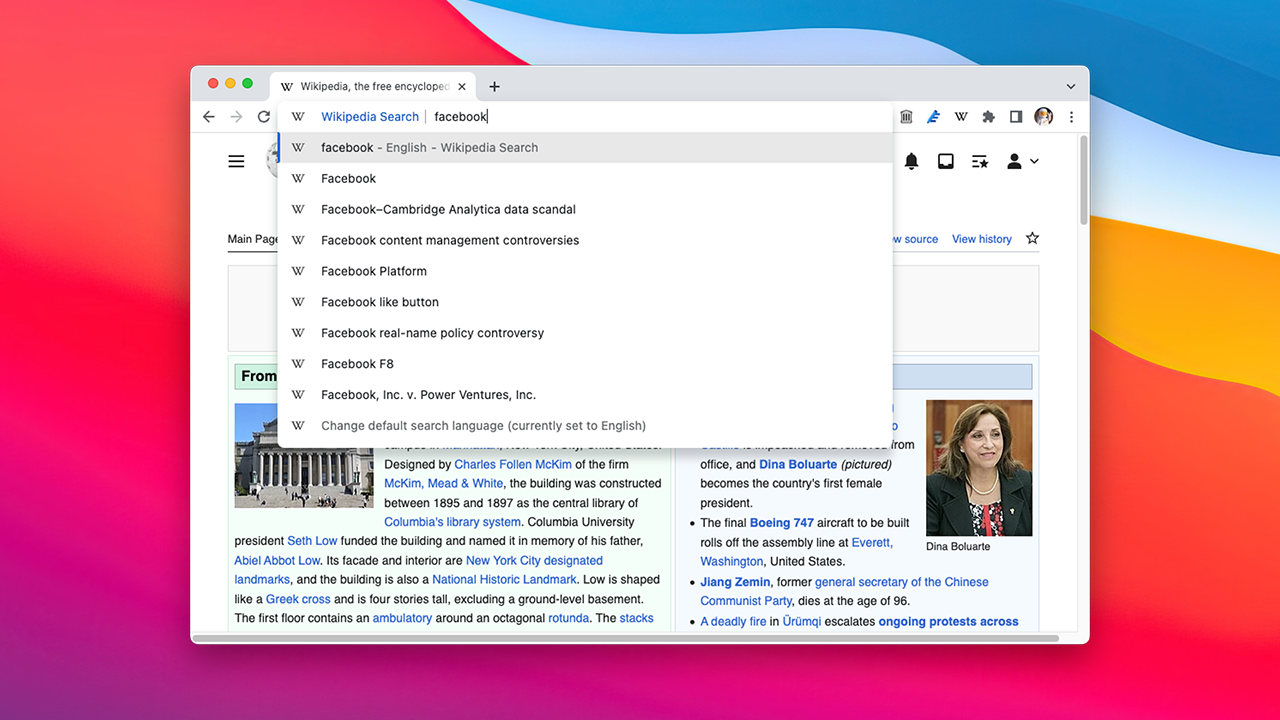Open Wikipedia alerts bell
This screenshot has height=720, width=1280.
pos(911,161)
